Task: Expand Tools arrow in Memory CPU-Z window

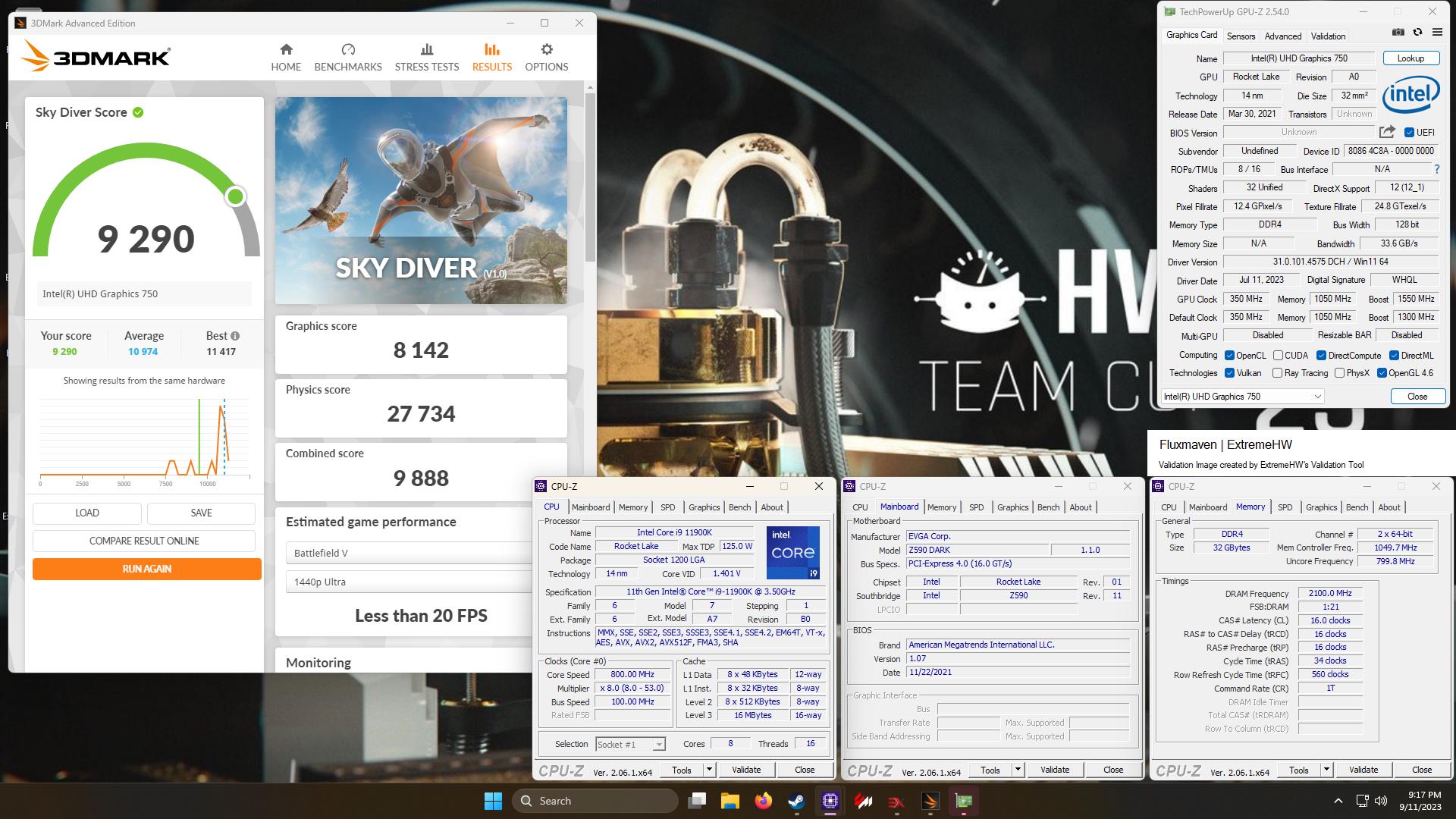Action: coord(1326,770)
